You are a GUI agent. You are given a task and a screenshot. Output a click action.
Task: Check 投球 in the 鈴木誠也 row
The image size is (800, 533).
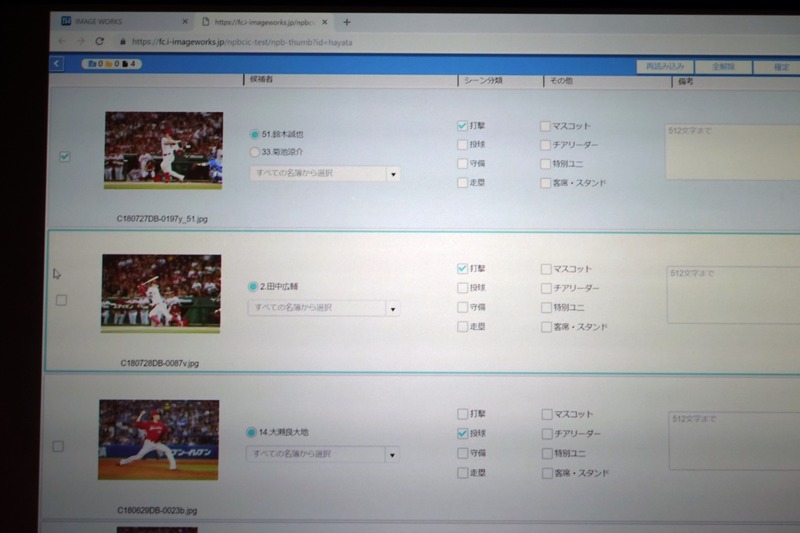click(x=462, y=144)
